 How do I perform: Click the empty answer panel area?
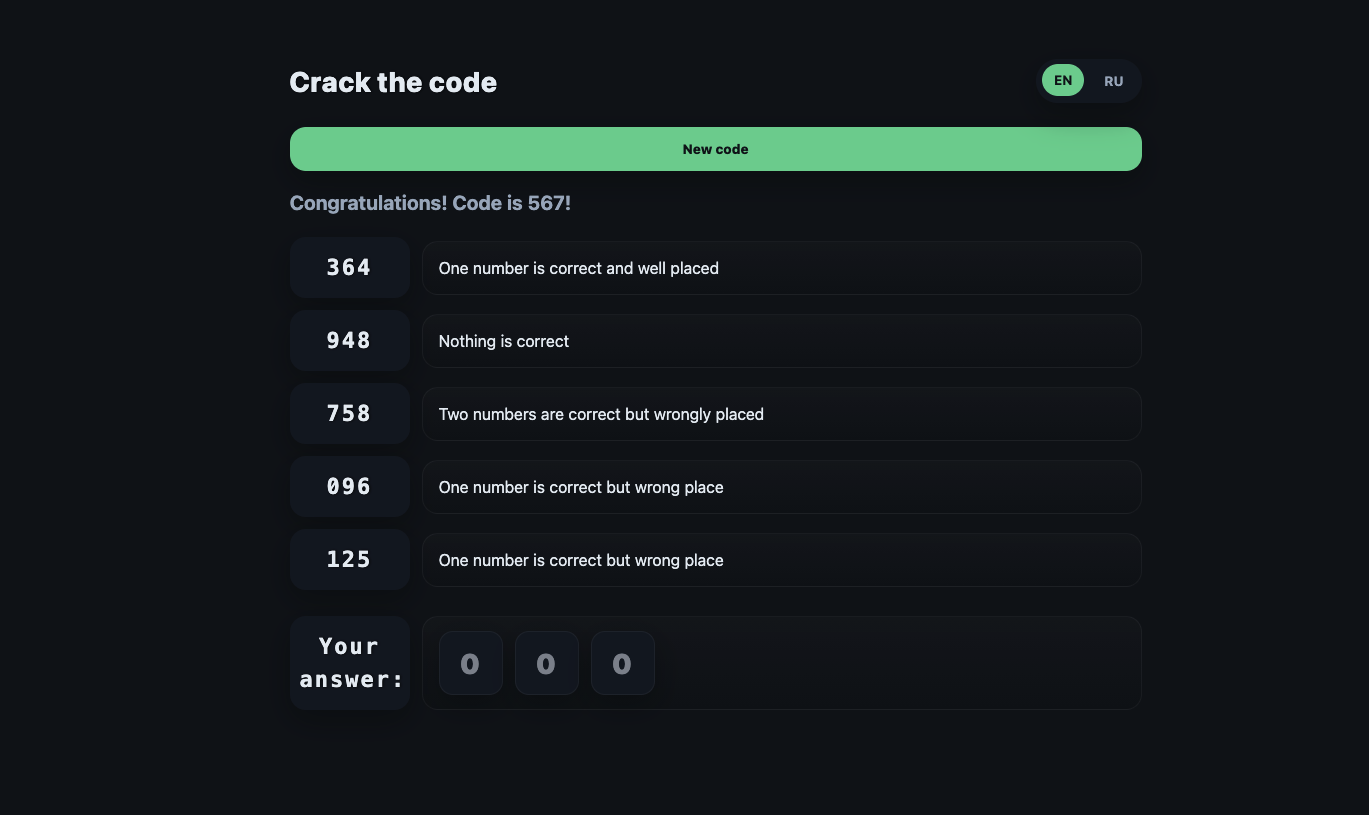(x=900, y=663)
